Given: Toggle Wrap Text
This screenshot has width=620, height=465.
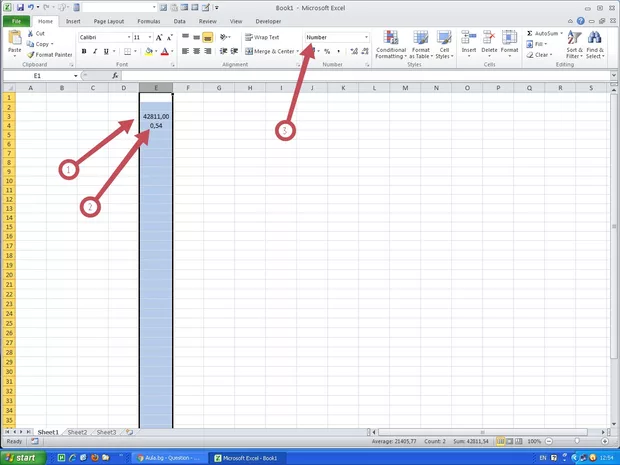Looking at the screenshot, I should (x=262, y=37).
